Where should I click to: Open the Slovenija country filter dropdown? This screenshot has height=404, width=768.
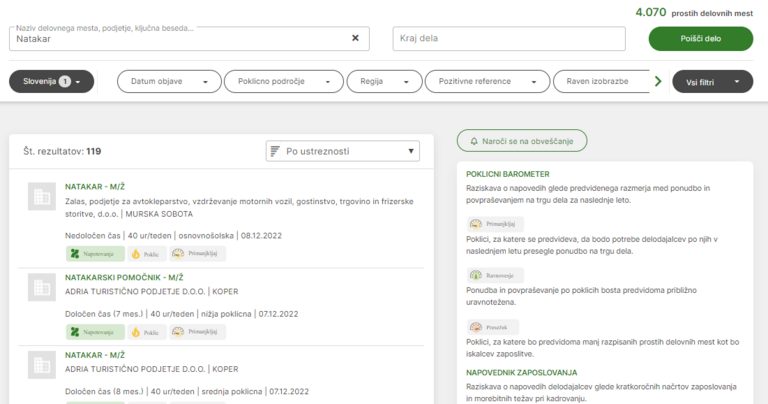pyautogui.click(x=52, y=81)
